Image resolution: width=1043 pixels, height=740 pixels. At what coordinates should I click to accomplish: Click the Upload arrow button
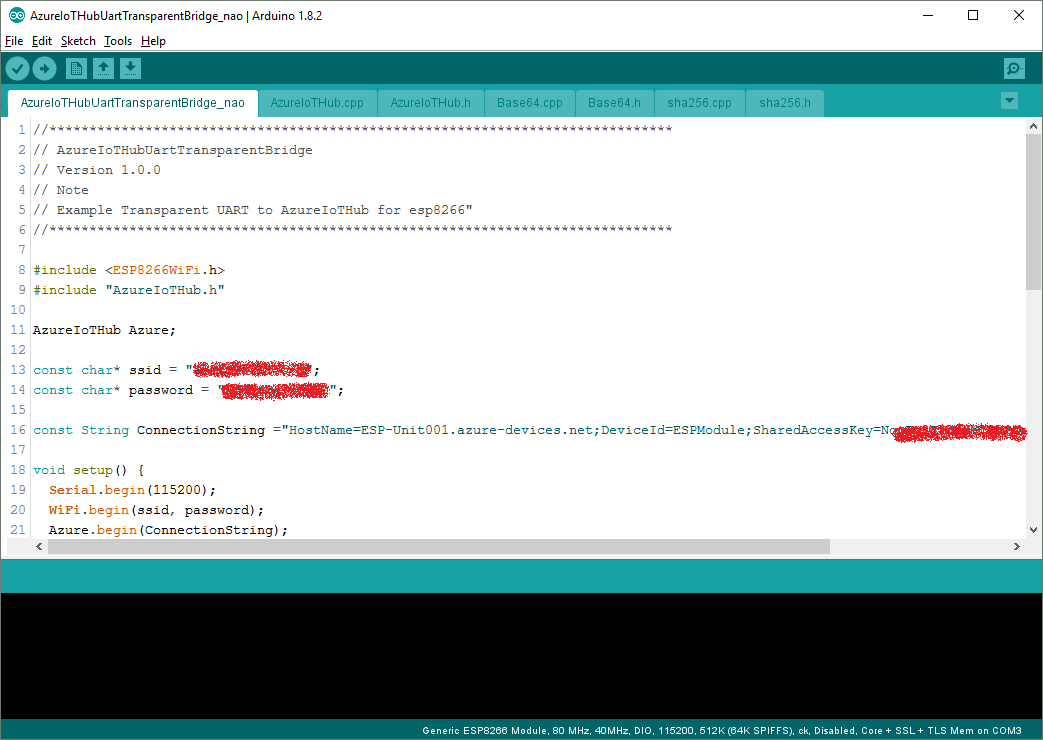[44, 68]
